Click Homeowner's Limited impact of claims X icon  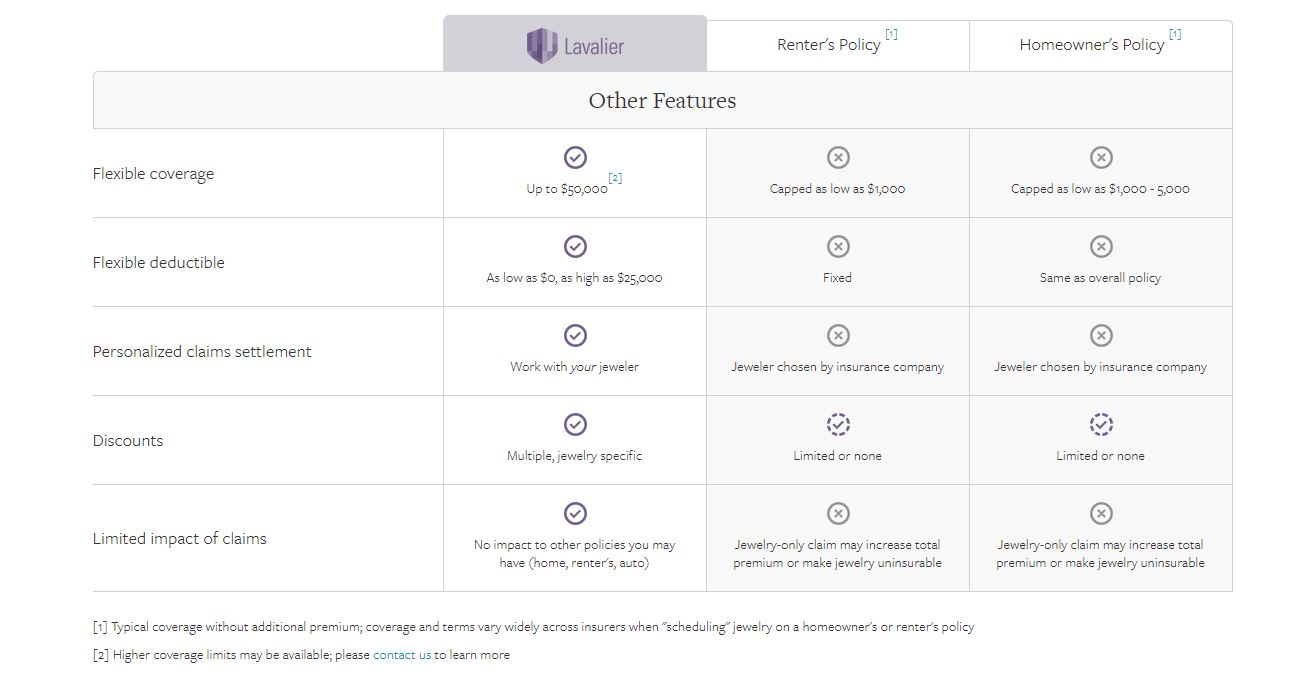[1100, 513]
